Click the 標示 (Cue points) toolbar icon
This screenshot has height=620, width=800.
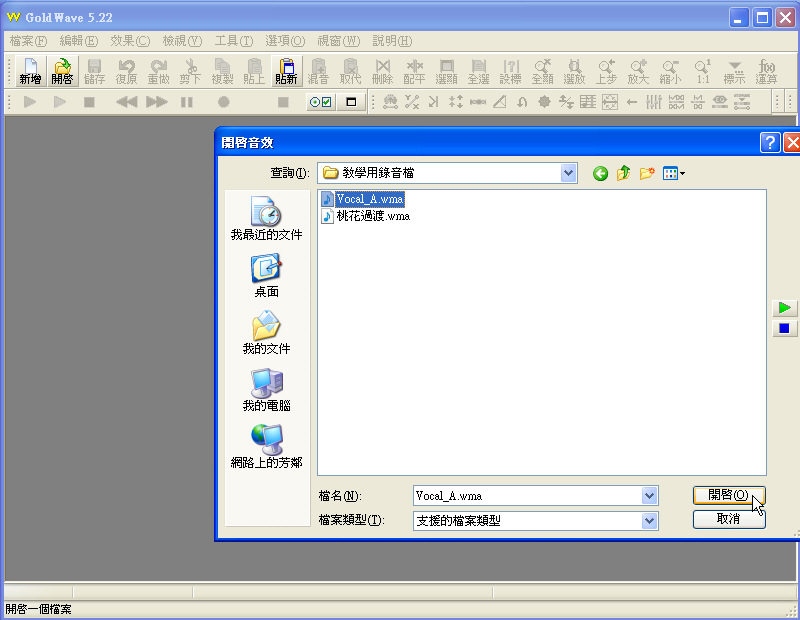coord(735,71)
